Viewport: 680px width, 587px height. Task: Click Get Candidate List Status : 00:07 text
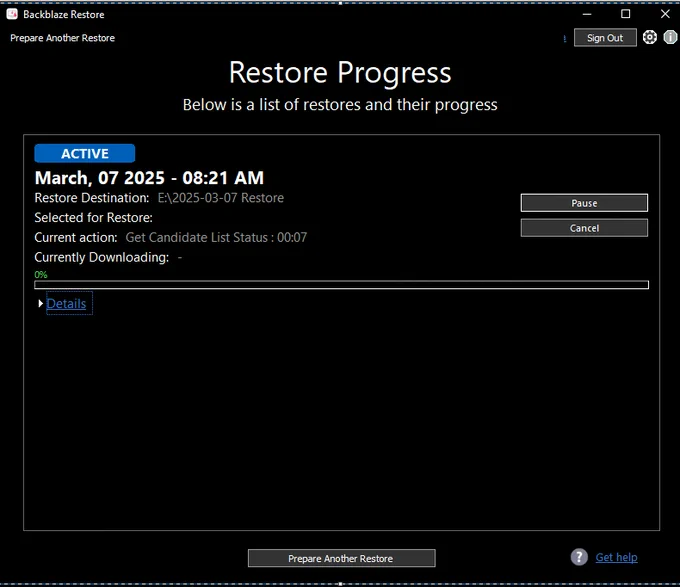[216, 238]
